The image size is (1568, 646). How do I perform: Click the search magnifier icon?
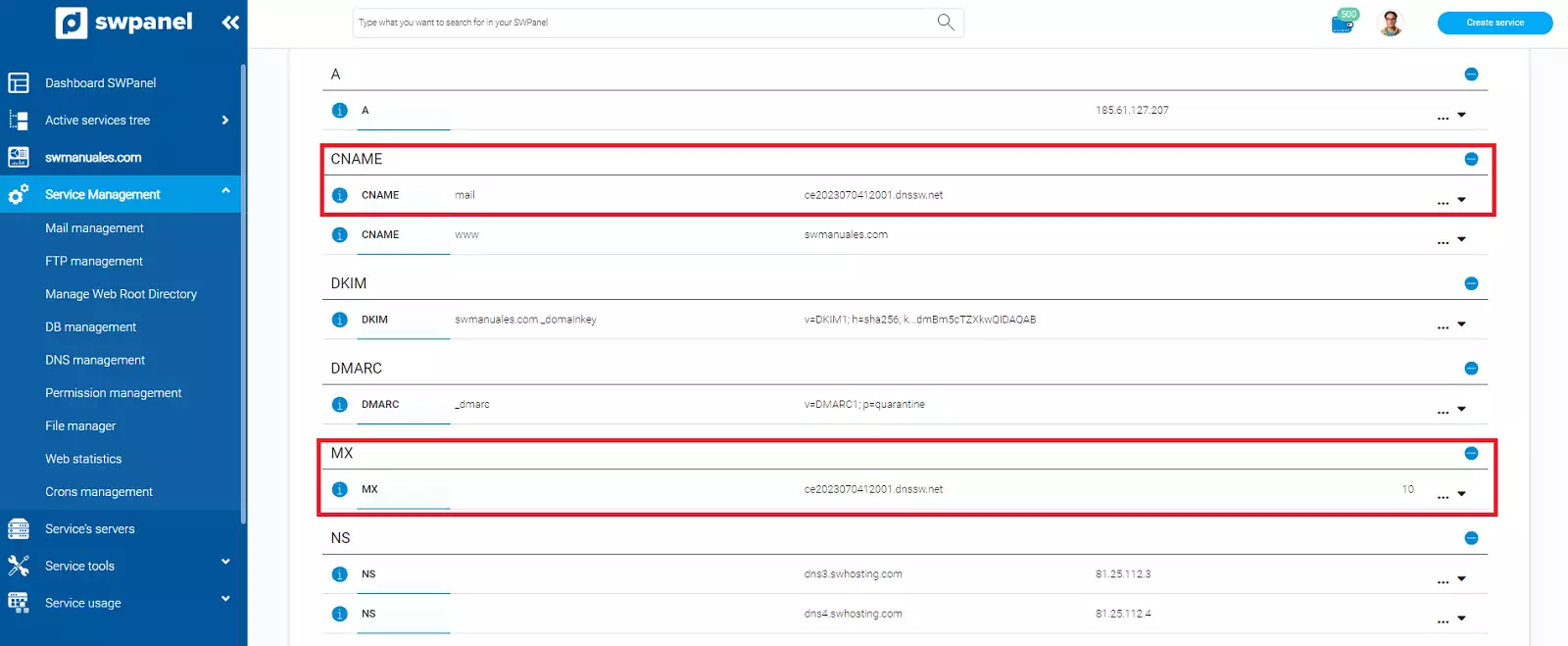(x=945, y=22)
